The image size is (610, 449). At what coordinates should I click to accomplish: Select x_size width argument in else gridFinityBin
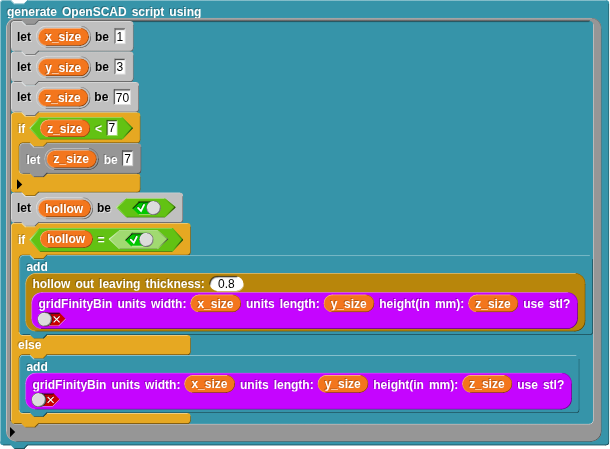209,384
